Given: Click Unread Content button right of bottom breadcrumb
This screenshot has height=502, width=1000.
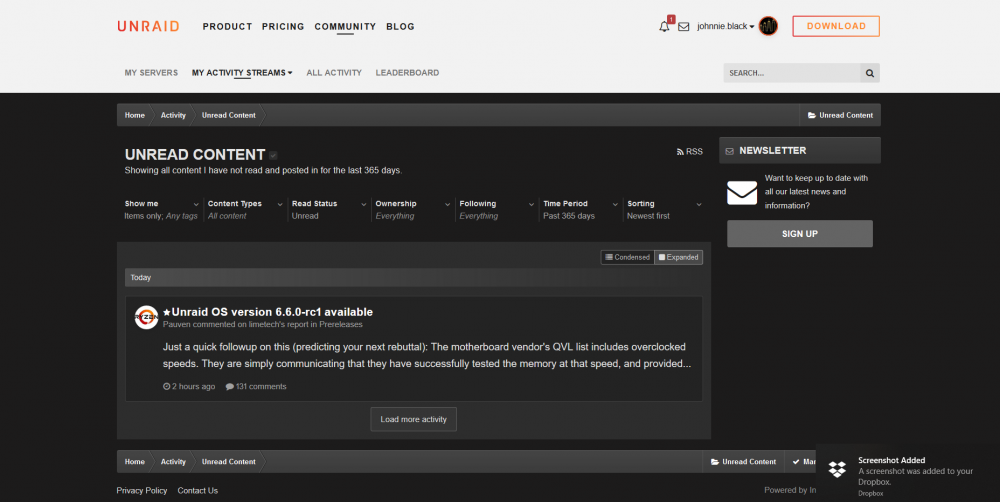Looking at the screenshot, I should click(744, 462).
